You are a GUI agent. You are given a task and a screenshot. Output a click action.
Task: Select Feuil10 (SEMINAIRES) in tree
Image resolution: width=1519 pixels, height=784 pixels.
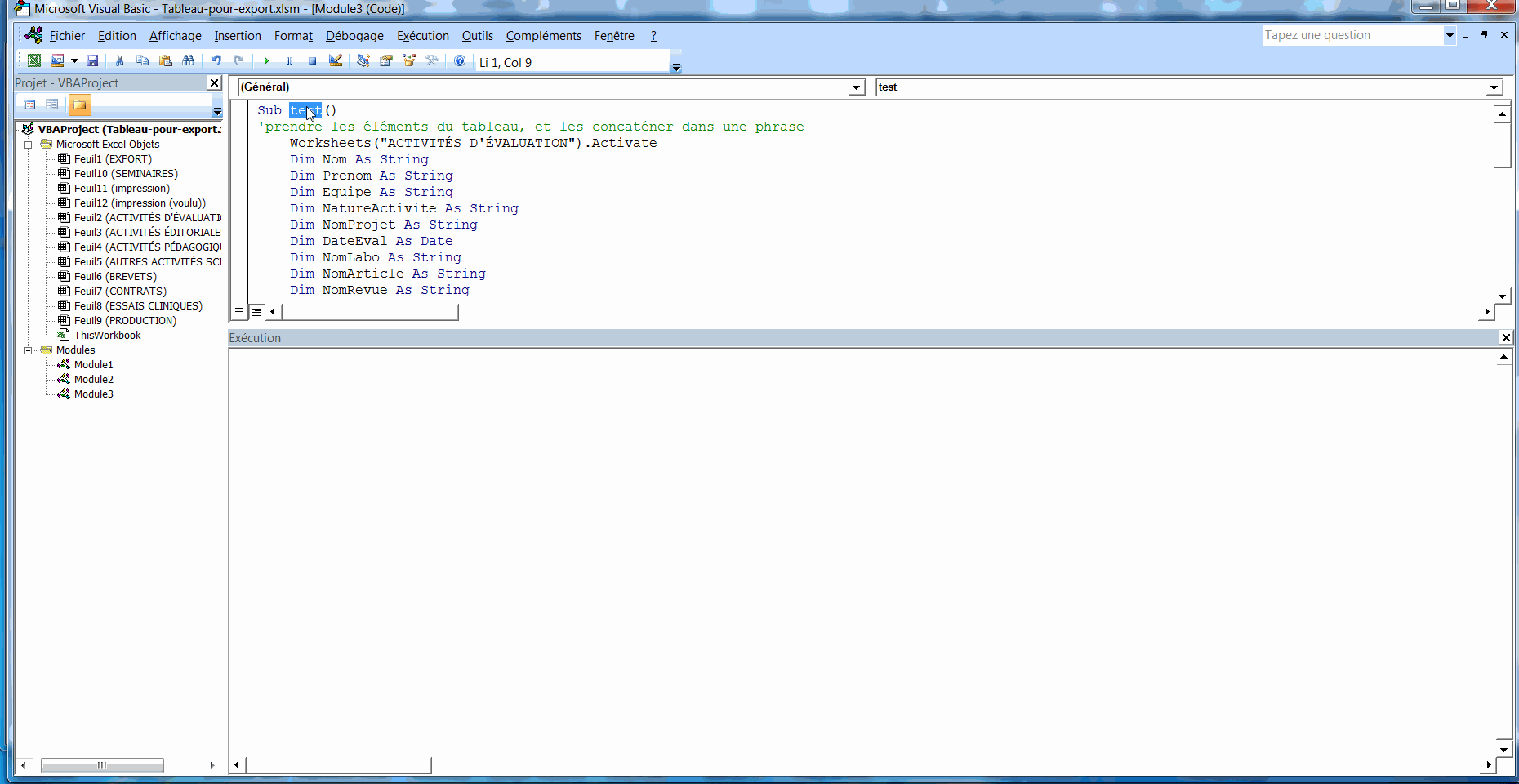coord(126,174)
